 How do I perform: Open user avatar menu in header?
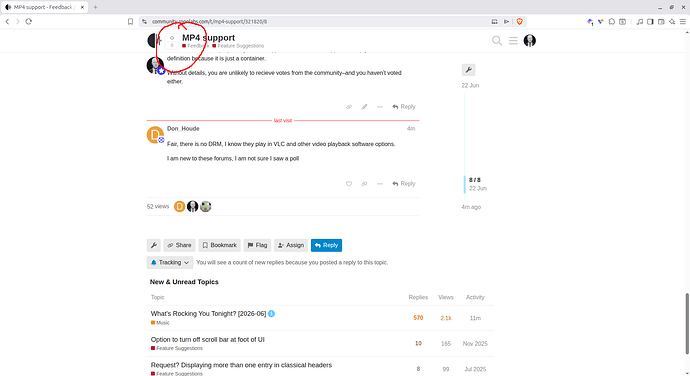[x=530, y=41]
